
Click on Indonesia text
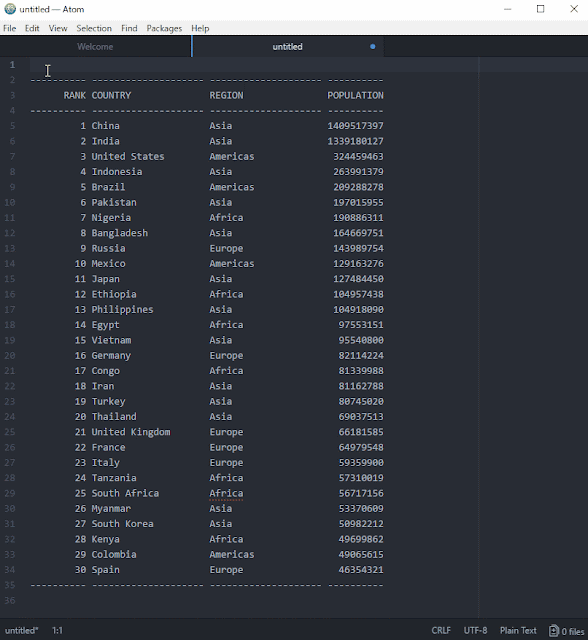117,172
